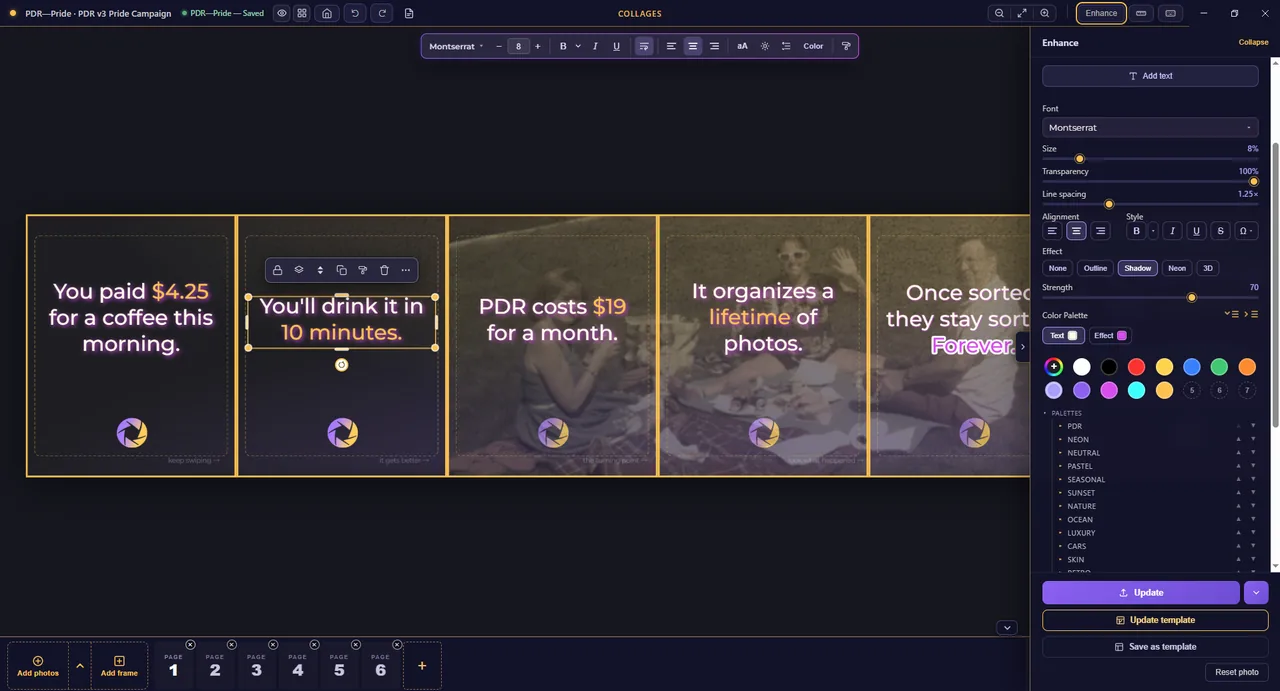Zoom out with the minus magnifier
Image resolution: width=1280 pixels, height=691 pixels.
[999, 13]
